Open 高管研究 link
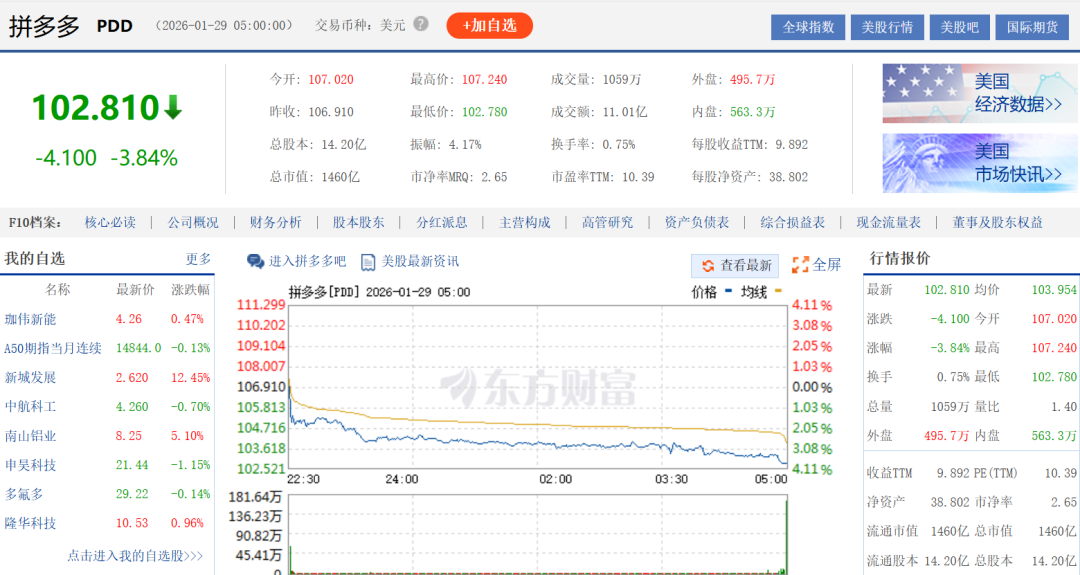Screen dimensions: 1080x575 pos(607,222)
